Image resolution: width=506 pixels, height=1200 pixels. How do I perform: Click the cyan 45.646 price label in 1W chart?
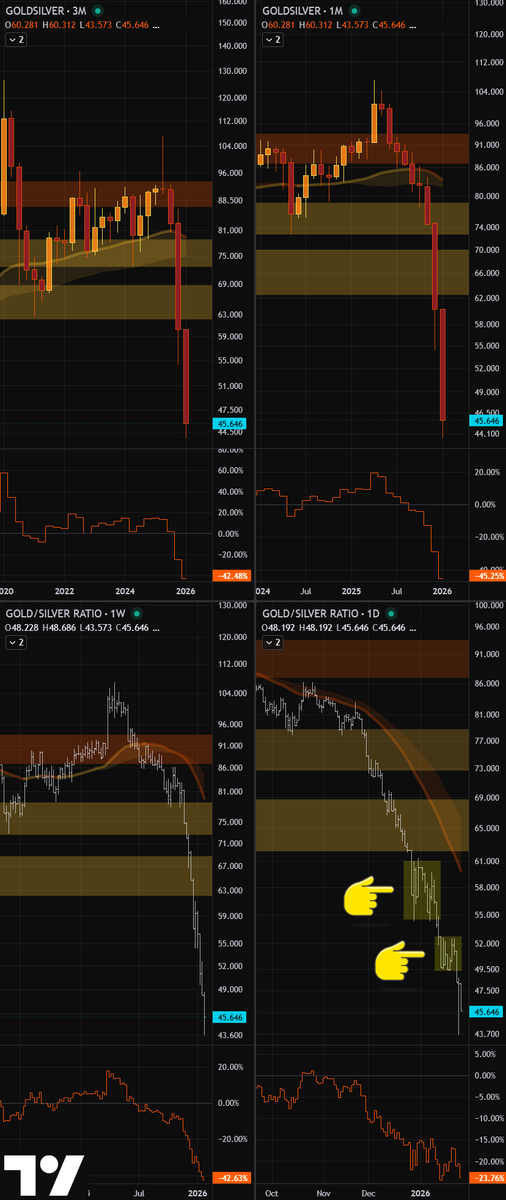(x=230, y=1016)
